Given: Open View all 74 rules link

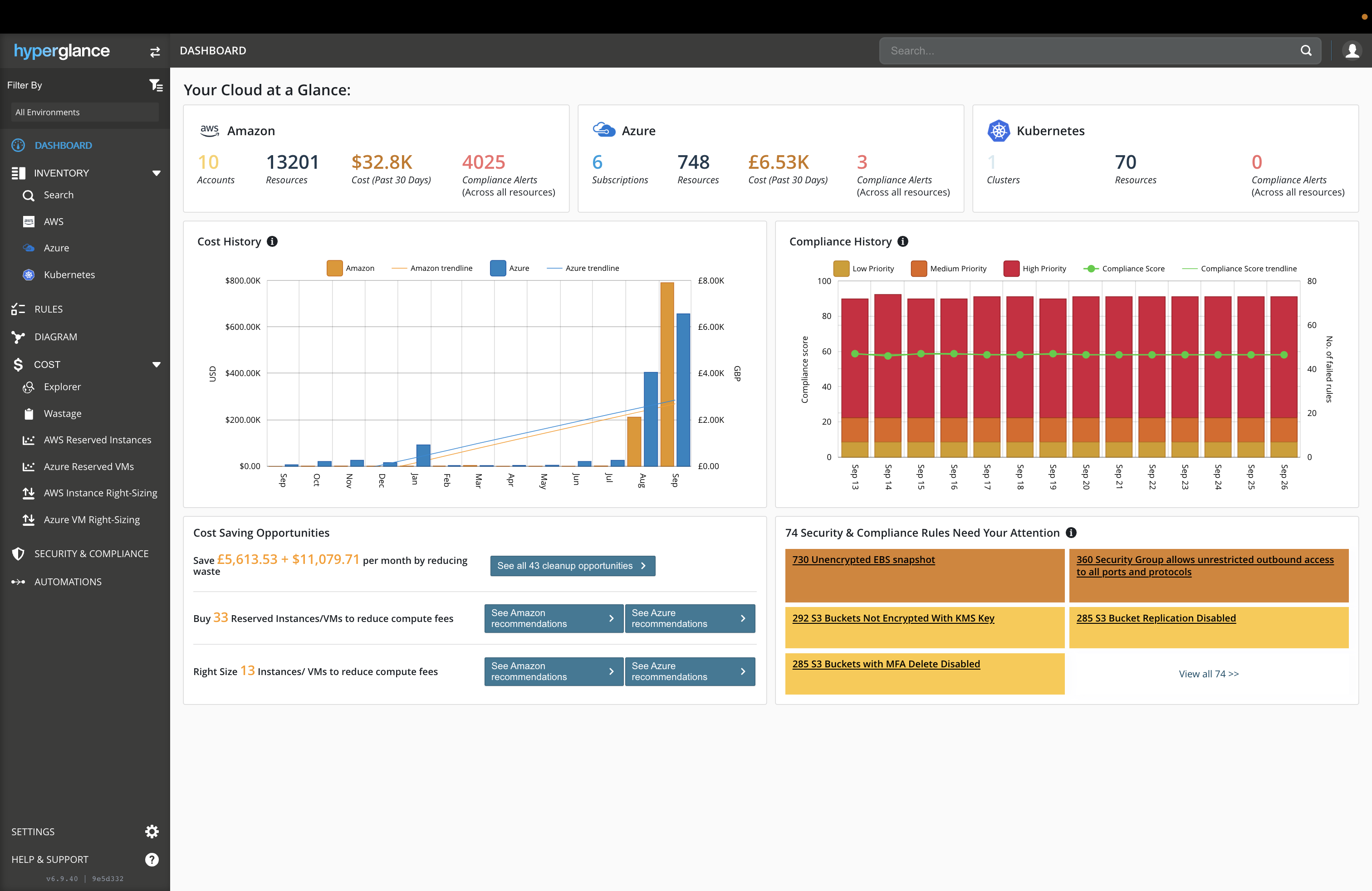Looking at the screenshot, I should (x=1208, y=674).
